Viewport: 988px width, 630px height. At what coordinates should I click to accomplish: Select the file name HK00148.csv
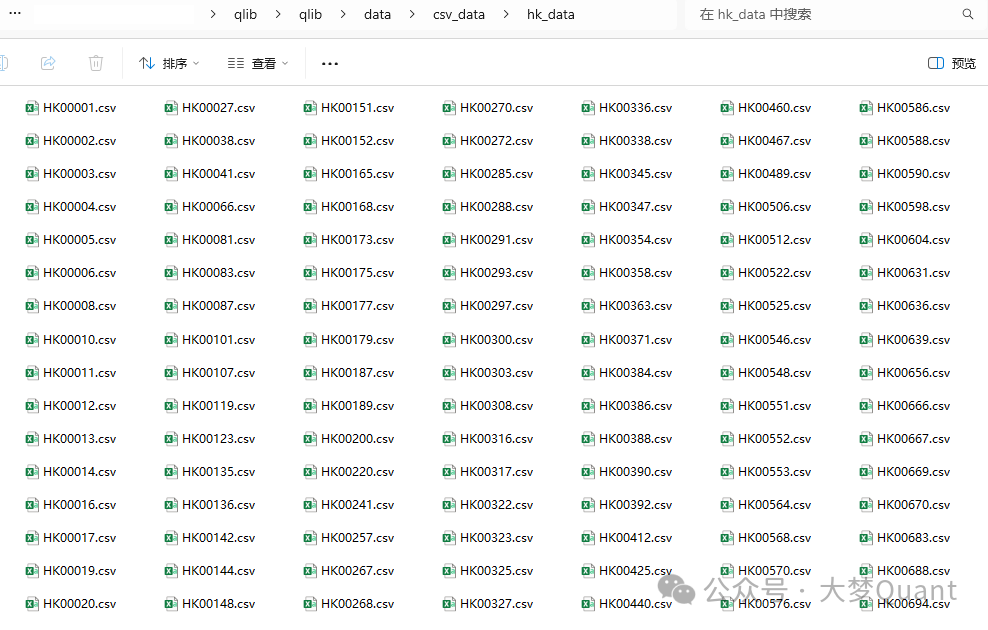point(219,604)
